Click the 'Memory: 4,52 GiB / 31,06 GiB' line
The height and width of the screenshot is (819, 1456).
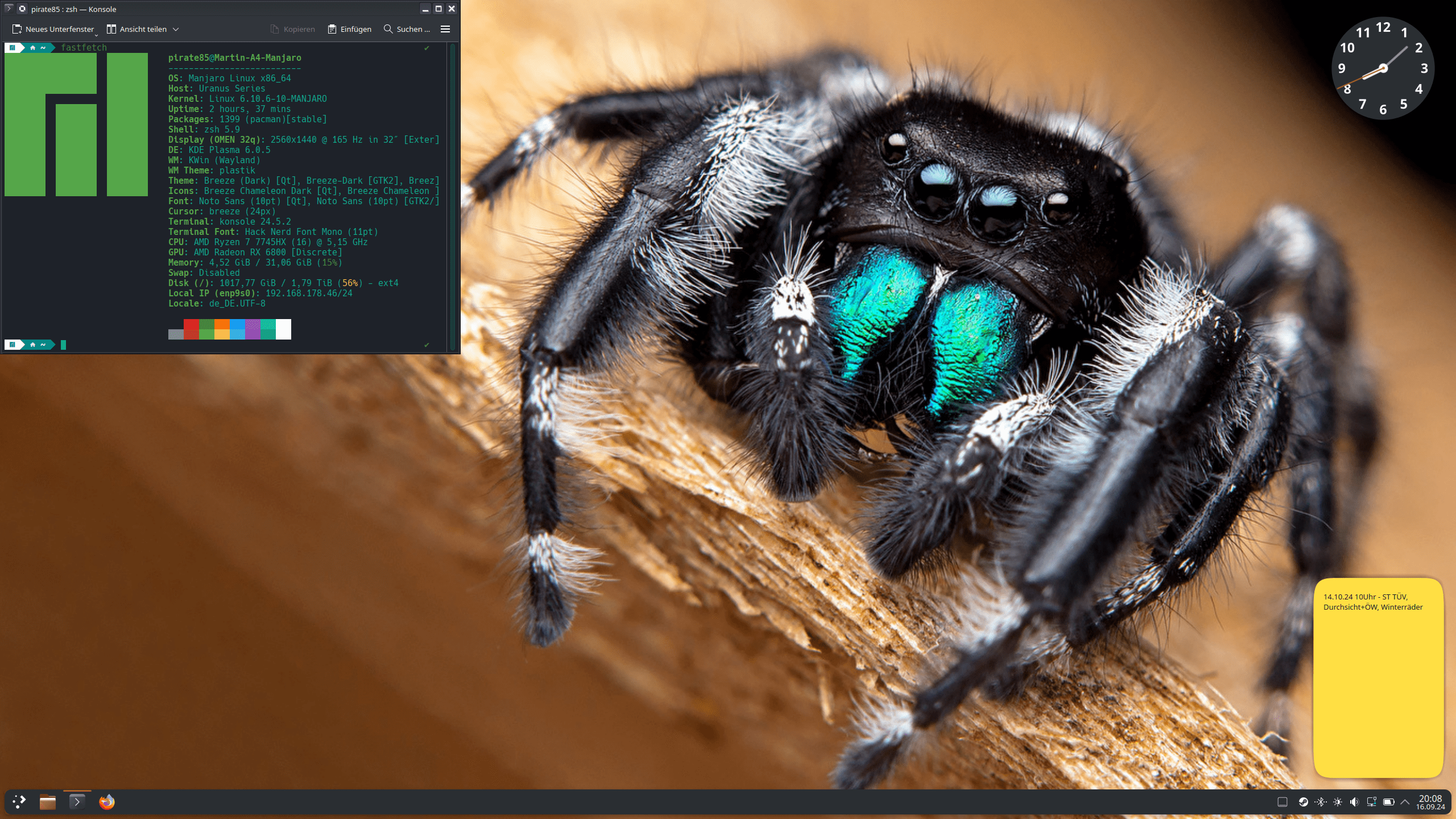pos(255,263)
